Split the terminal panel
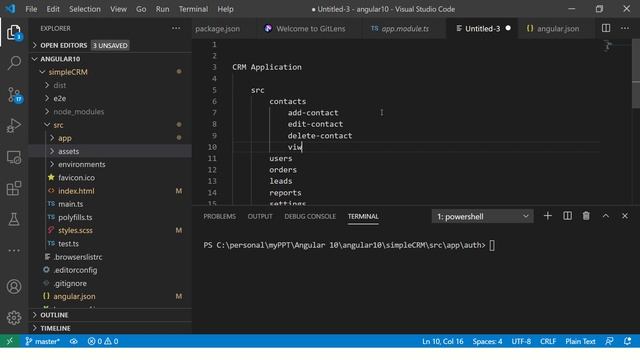The height and width of the screenshot is (360, 640). coord(567,216)
